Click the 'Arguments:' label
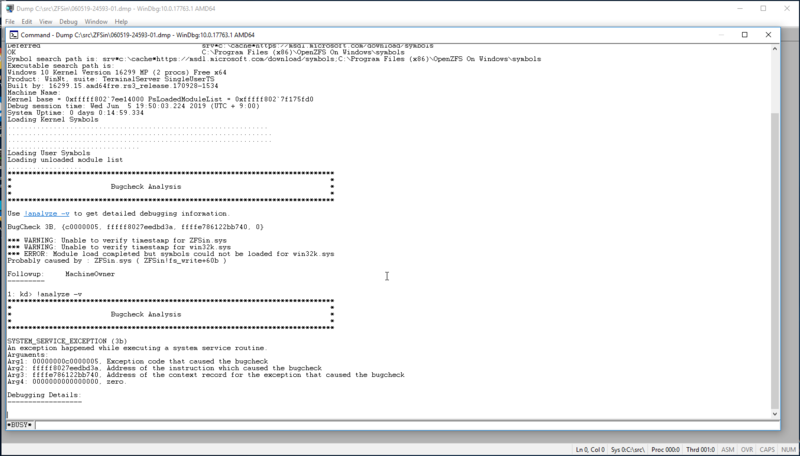 (28, 354)
